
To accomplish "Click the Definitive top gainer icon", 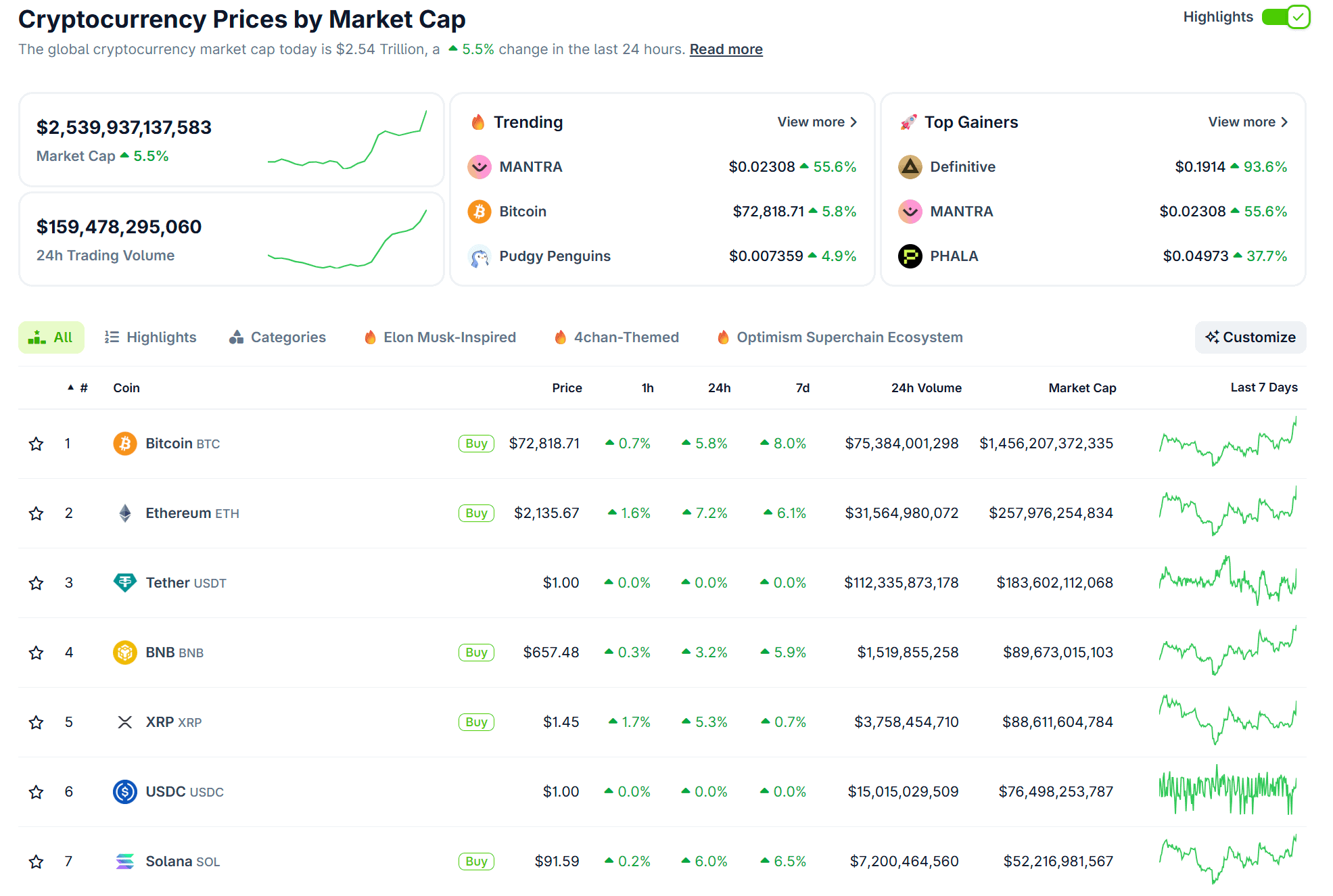I will pos(910,166).
